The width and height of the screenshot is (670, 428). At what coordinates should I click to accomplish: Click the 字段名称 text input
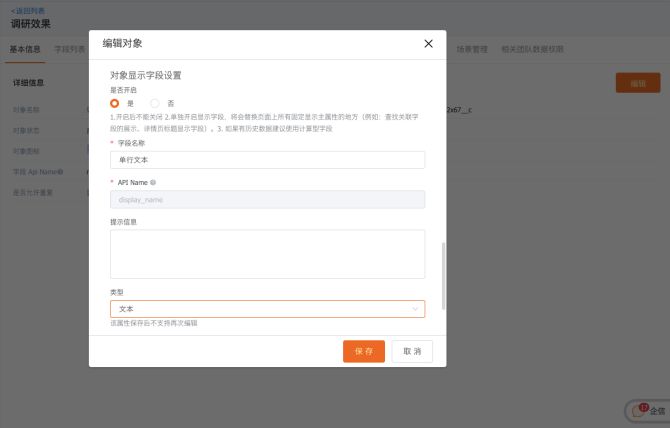pos(267,160)
